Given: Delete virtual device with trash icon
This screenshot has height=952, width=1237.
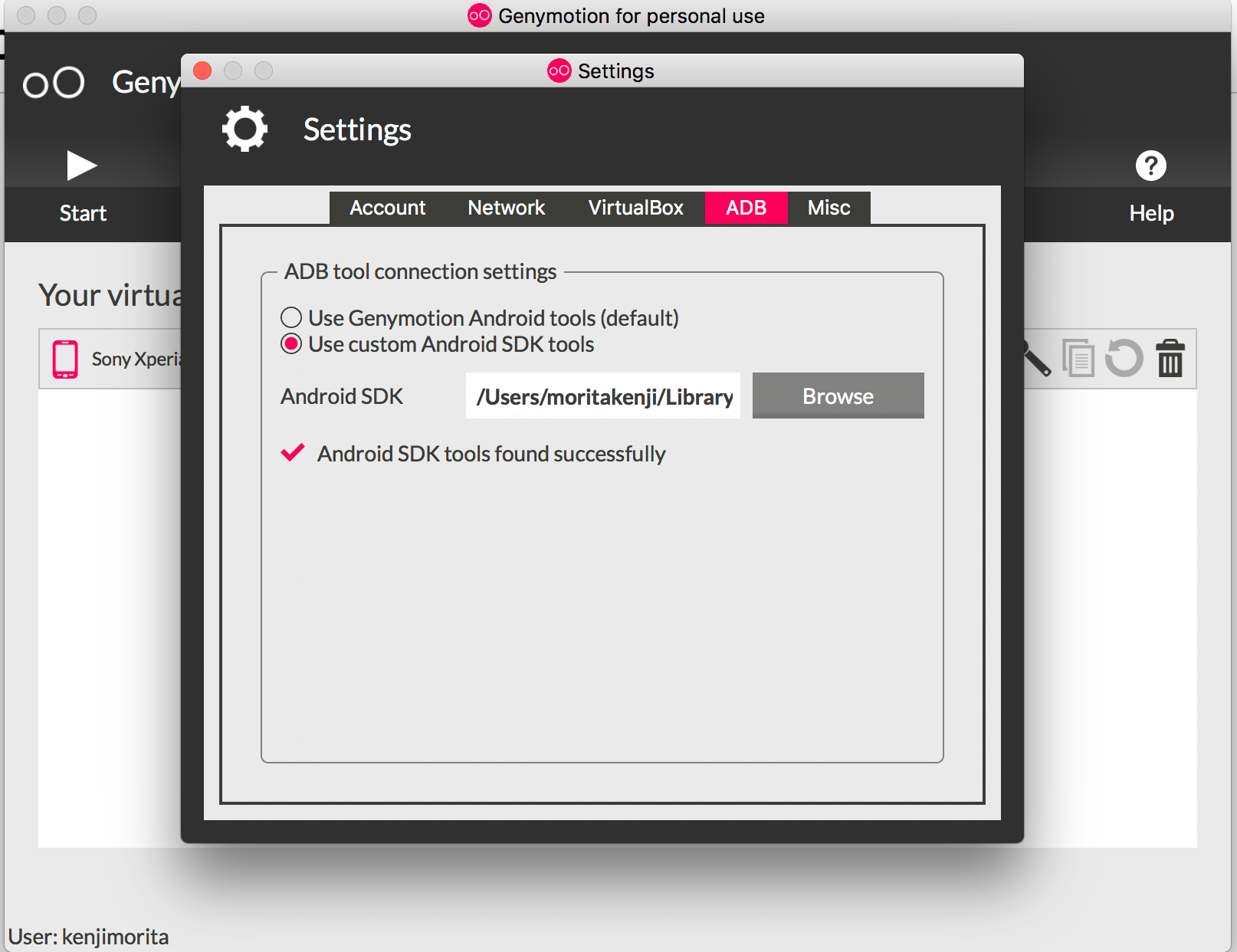Looking at the screenshot, I should point(1170,358).
